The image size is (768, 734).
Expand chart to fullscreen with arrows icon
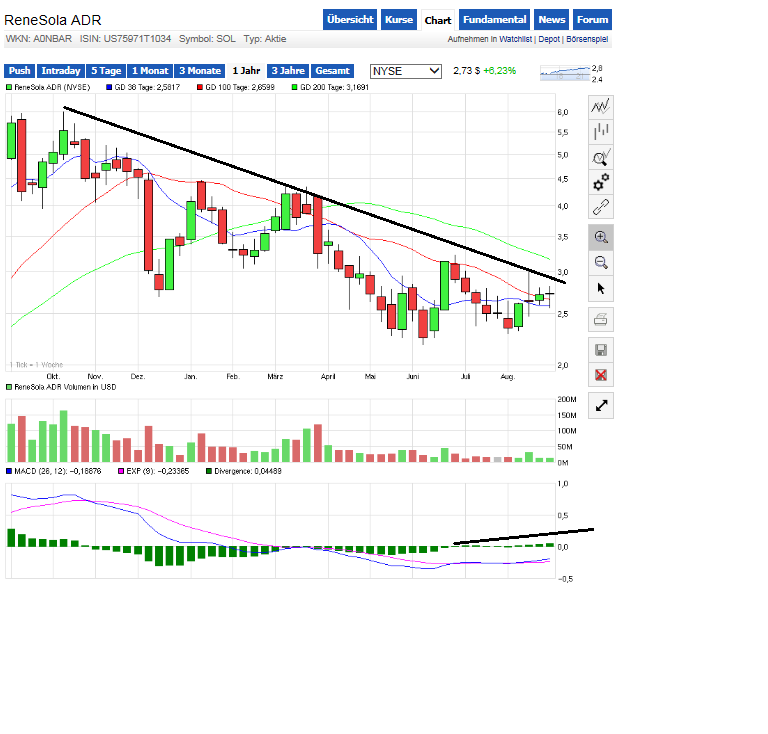pyautogui.click(x=601, y=405)
